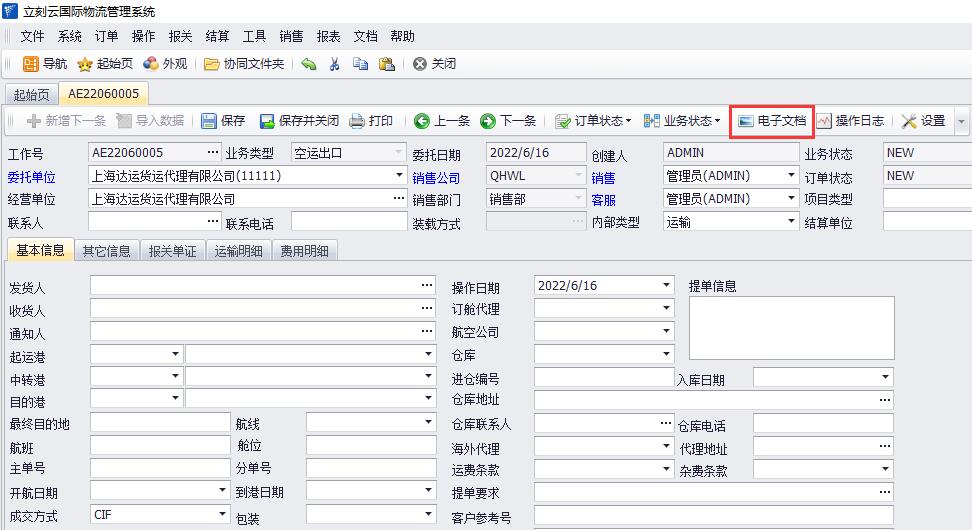Expand the 业务状态 dropdown menu

(x=682, y=121)
